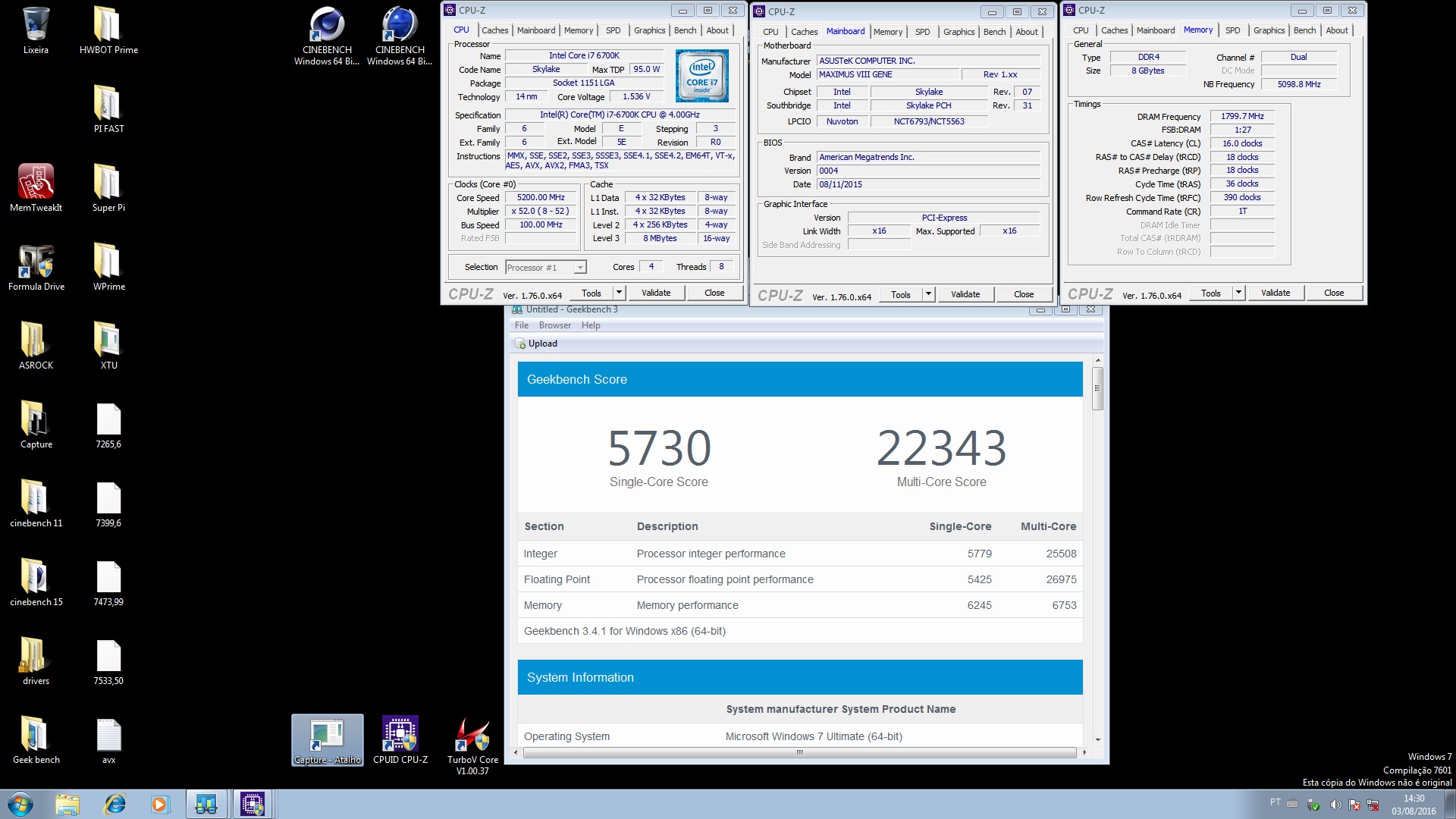Click Validate in Memory CPU-Z window
The height and width of the screenshot is (819, 1456).
coord(1276,293)
